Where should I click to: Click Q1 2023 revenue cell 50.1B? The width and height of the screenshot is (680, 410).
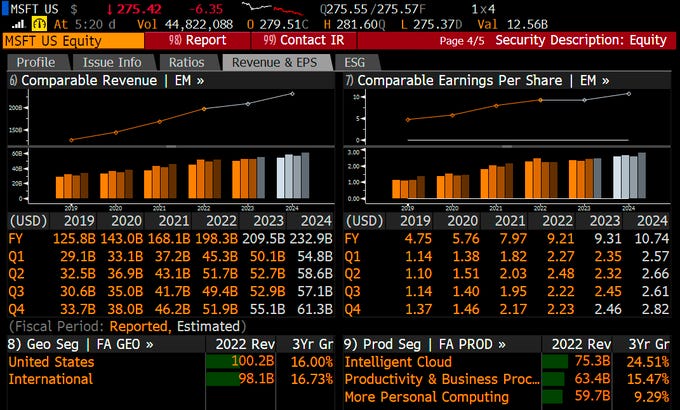point(268,256)
